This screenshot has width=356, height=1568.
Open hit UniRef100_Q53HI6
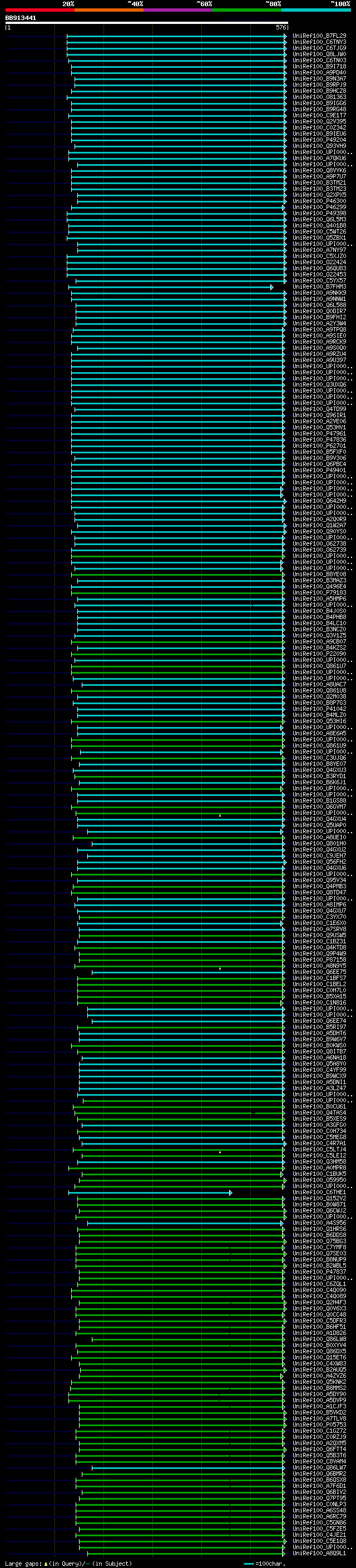[319, 721]
